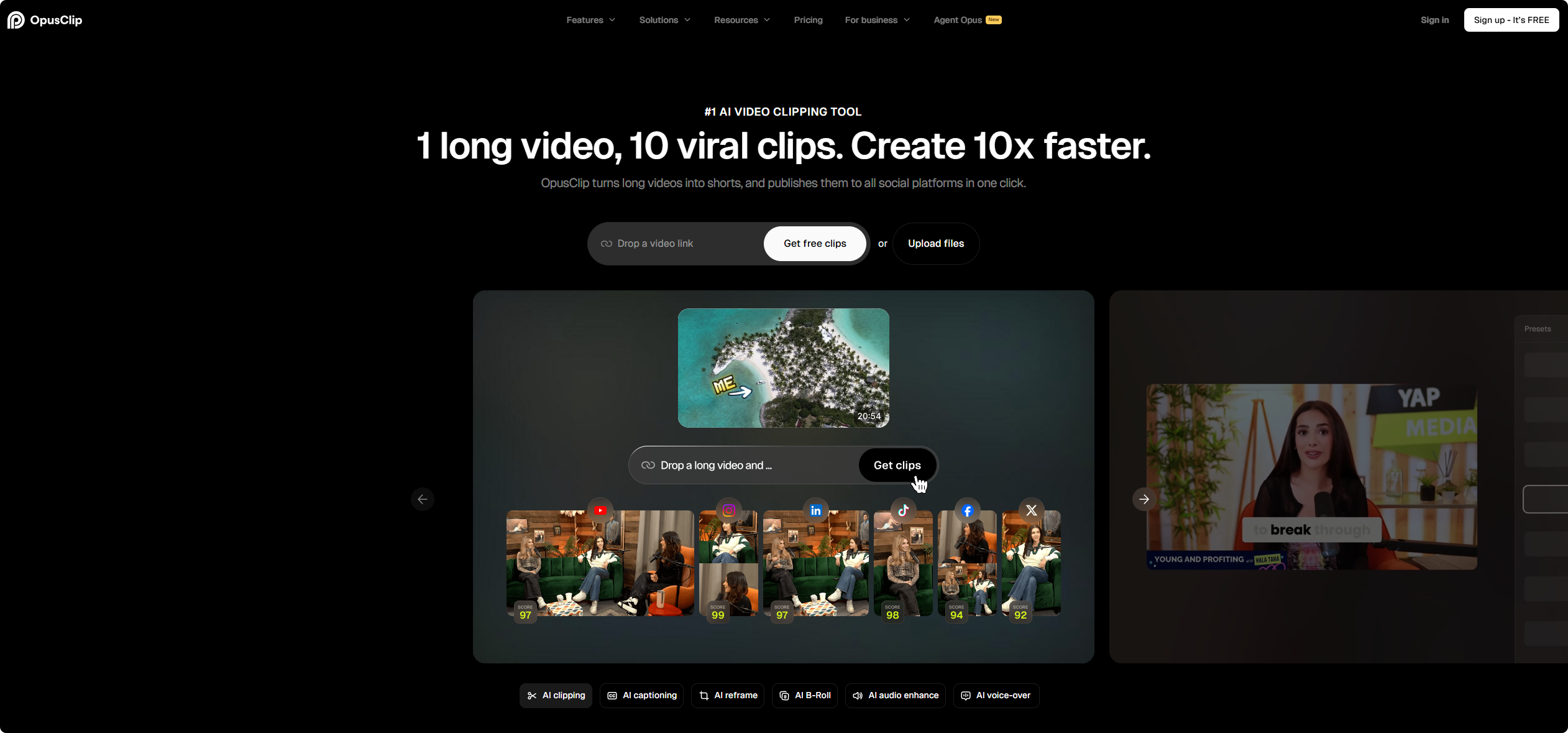Expand the Features dropdown menu
Viewport: 1568px width, 733px height.
tap(590, 20)
